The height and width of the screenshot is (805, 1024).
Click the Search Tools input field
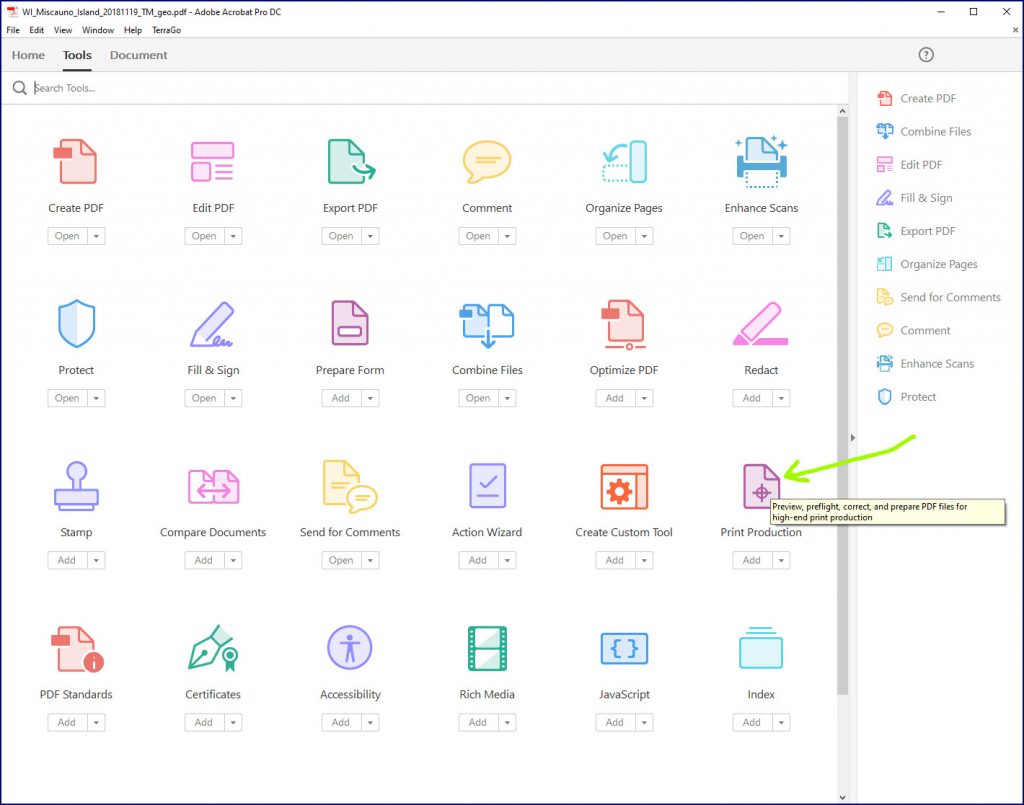[x=424, y=87]
